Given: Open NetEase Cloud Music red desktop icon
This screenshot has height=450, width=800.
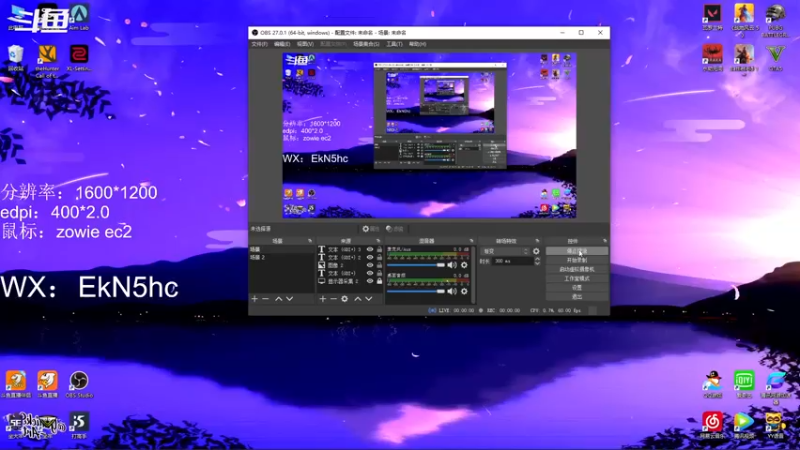Looking at the screenshot, I should 712,425.
